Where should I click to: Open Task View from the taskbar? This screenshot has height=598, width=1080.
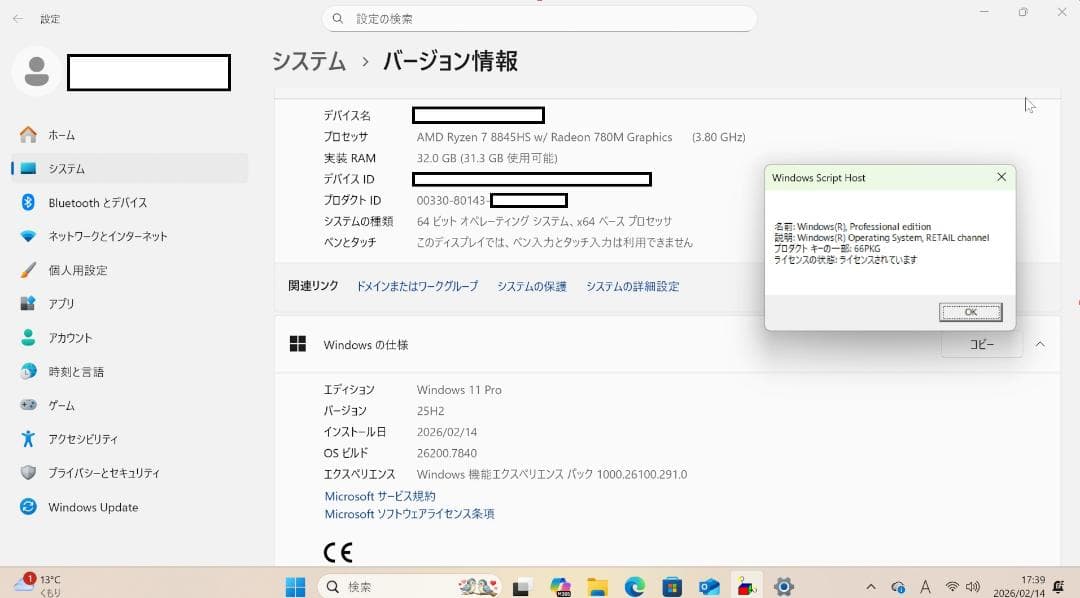521,586
